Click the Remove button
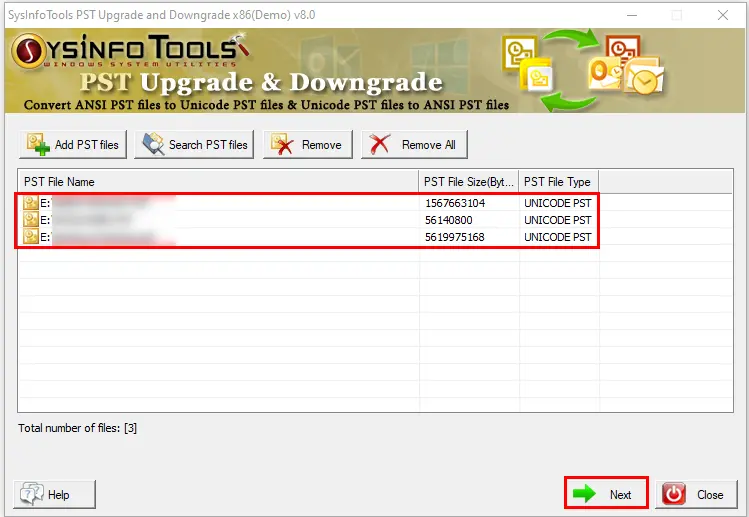Screen dimensions: 749x517 [x=308, y=144]
